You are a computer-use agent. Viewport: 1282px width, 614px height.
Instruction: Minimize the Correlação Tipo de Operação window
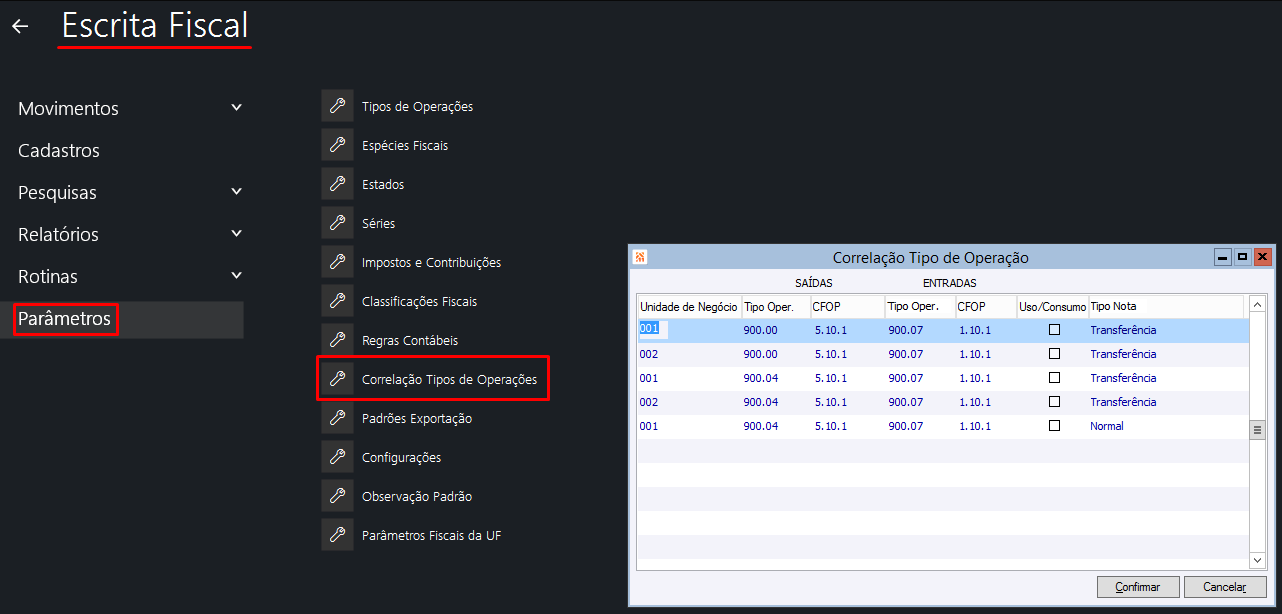pyautogui.click(x=1223, y=257)
